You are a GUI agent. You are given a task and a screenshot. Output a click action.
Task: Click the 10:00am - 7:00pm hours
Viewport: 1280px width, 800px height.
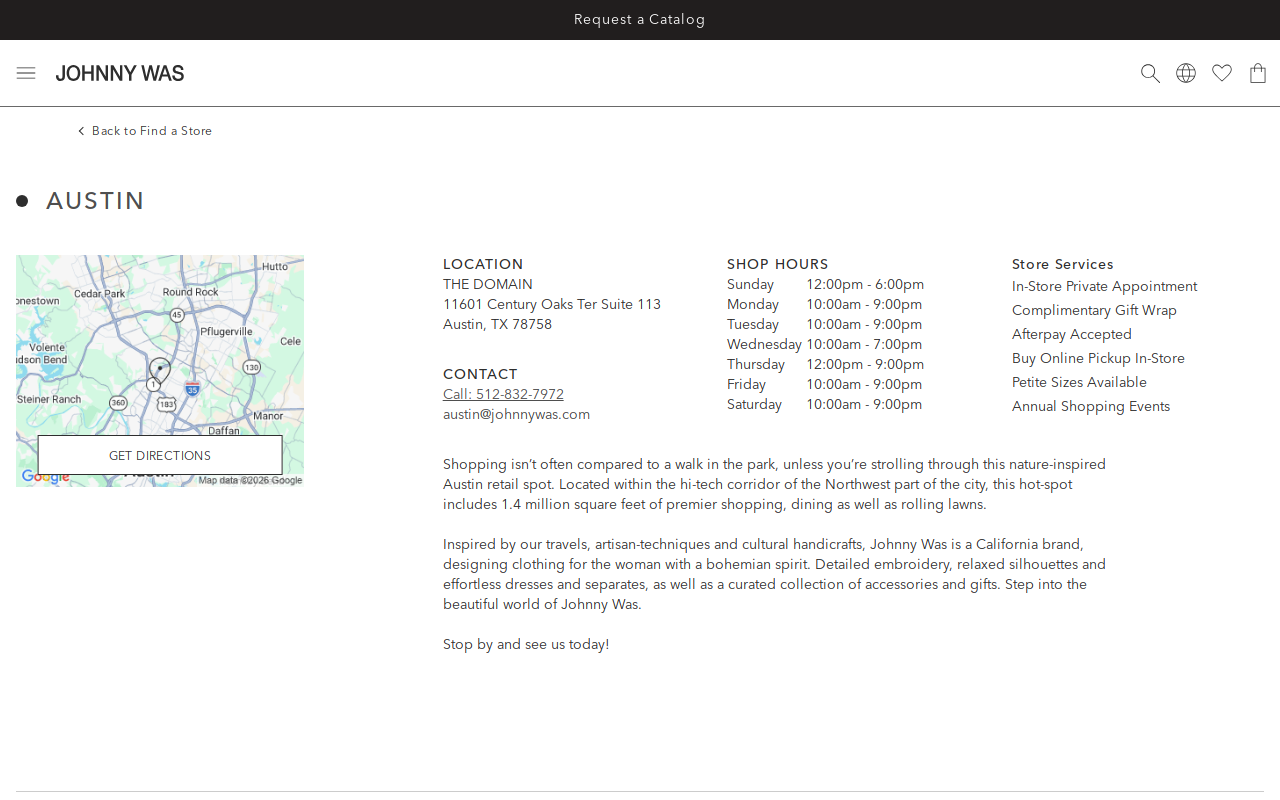(864, 345)
